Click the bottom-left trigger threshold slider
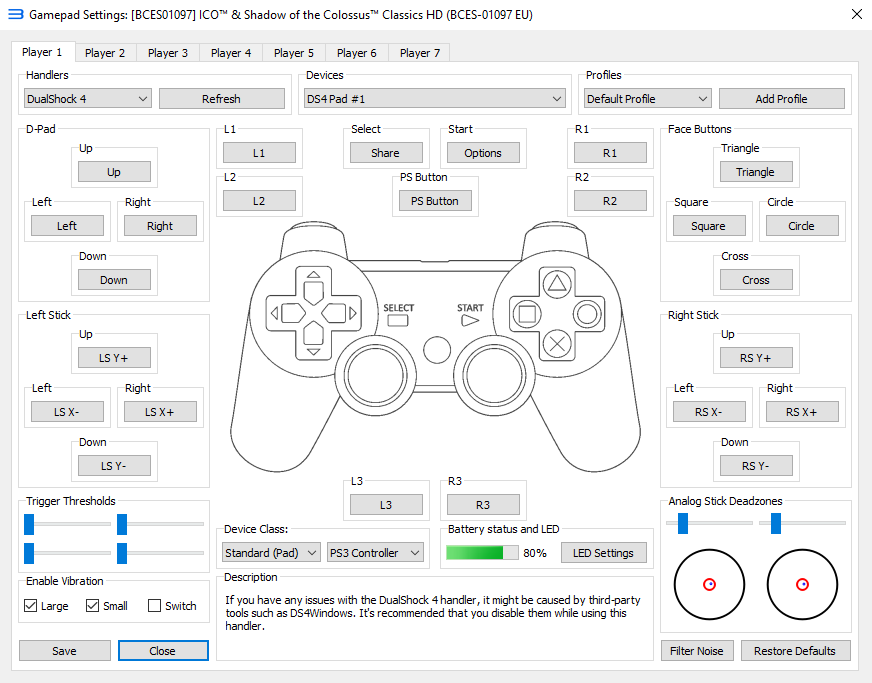The height and width of the screenshot is (683, 872). point(67,553)
